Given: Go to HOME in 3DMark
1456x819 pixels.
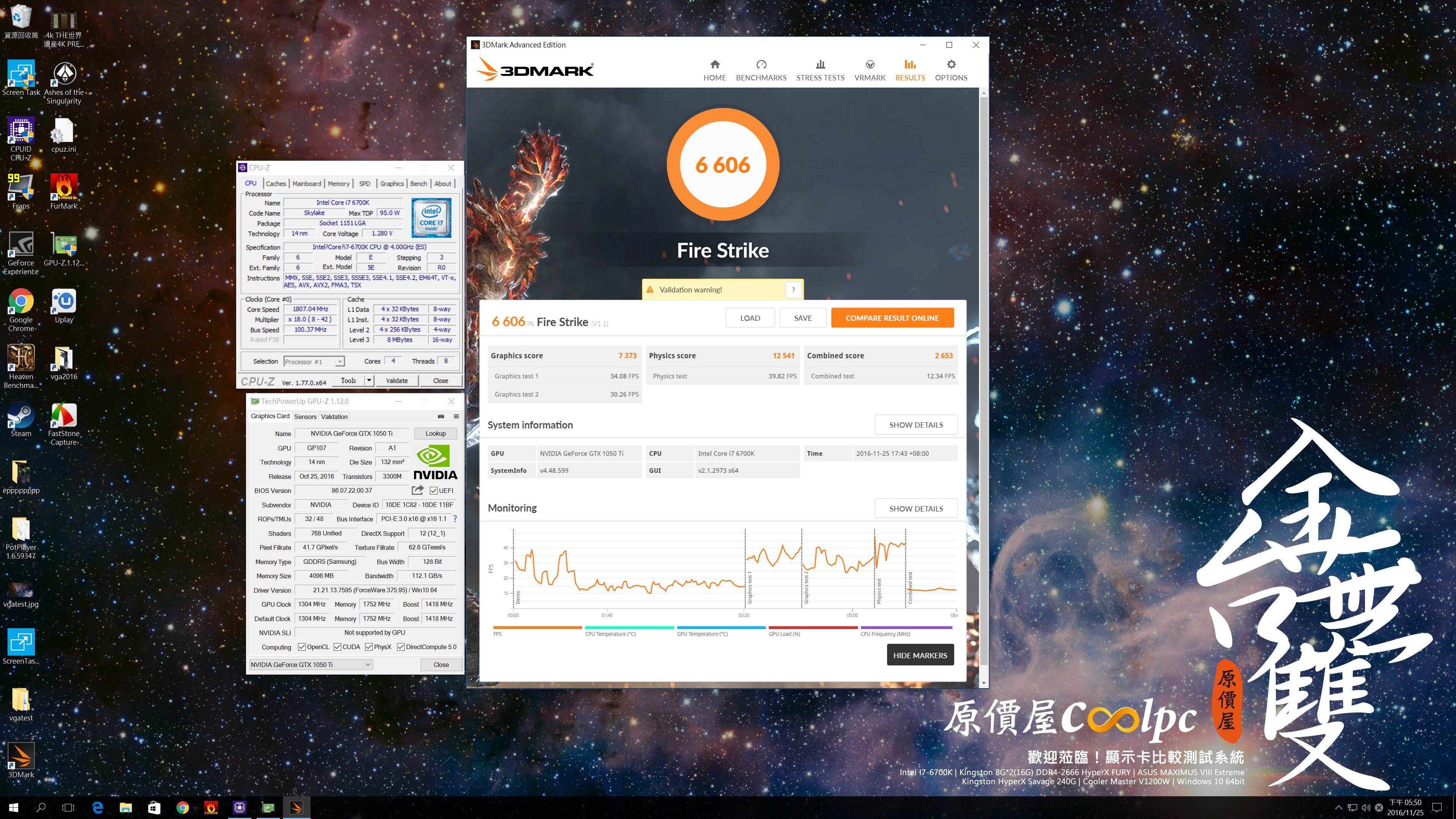Looking at the screenshot, I should coord(714,70).
